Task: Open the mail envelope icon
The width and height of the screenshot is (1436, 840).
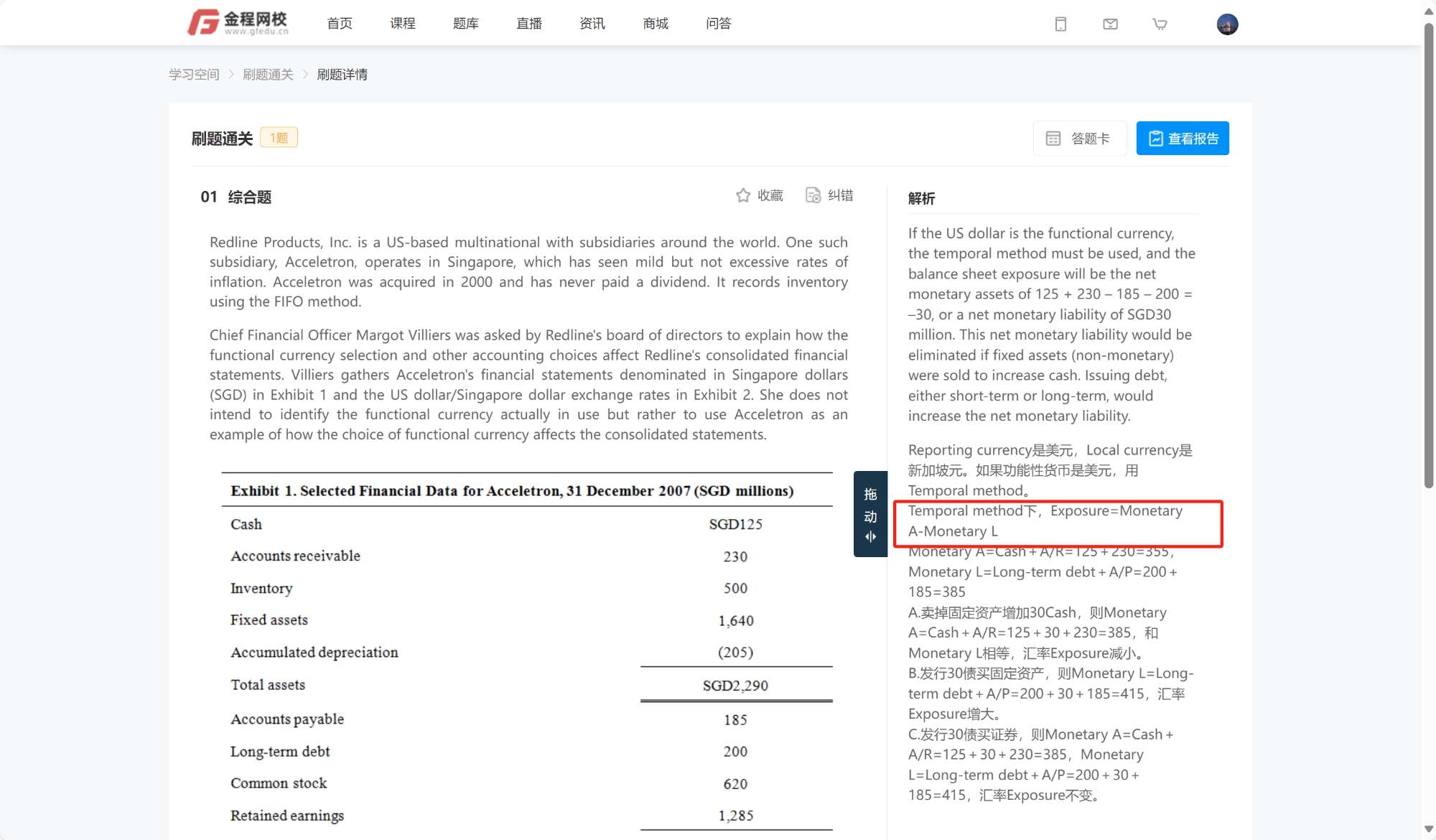Action: (1110, 24)
